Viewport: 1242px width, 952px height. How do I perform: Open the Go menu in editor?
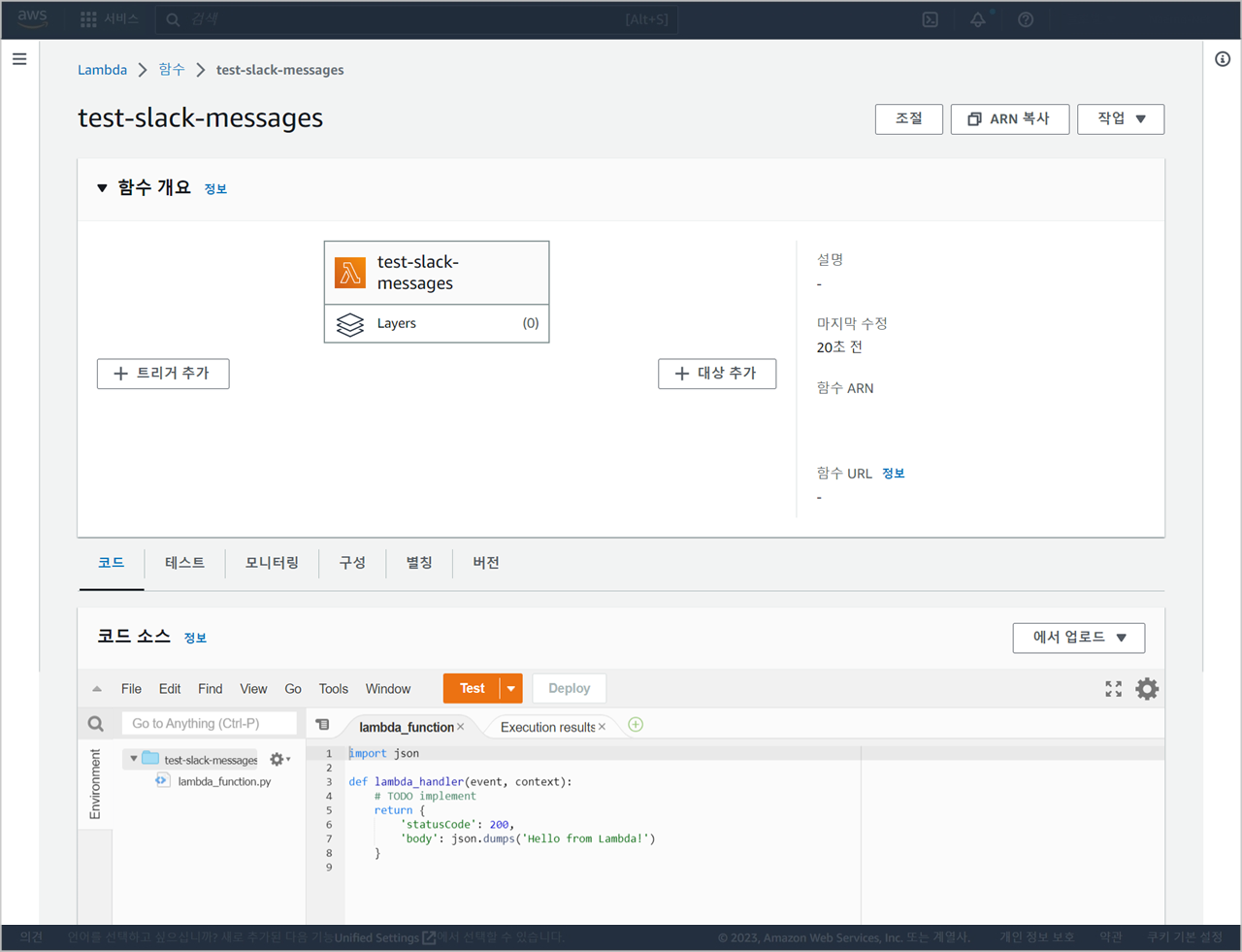[x=293, y=689]
